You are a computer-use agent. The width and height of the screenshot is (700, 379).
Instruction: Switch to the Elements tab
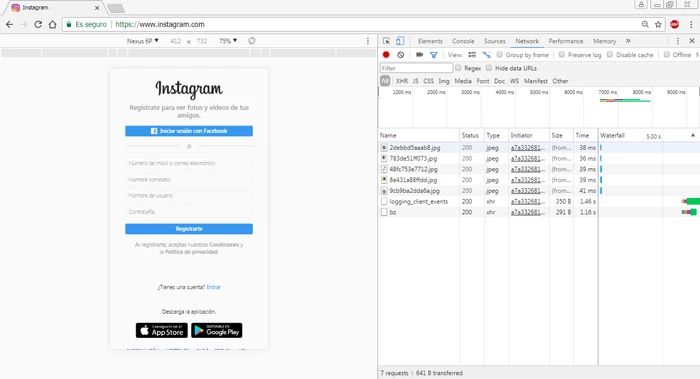tap(430, 41)
